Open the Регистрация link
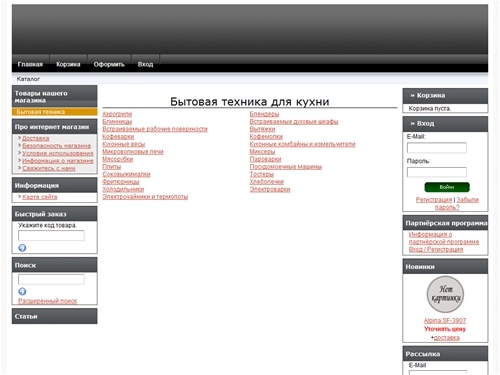500x375 pixels. 434,200
